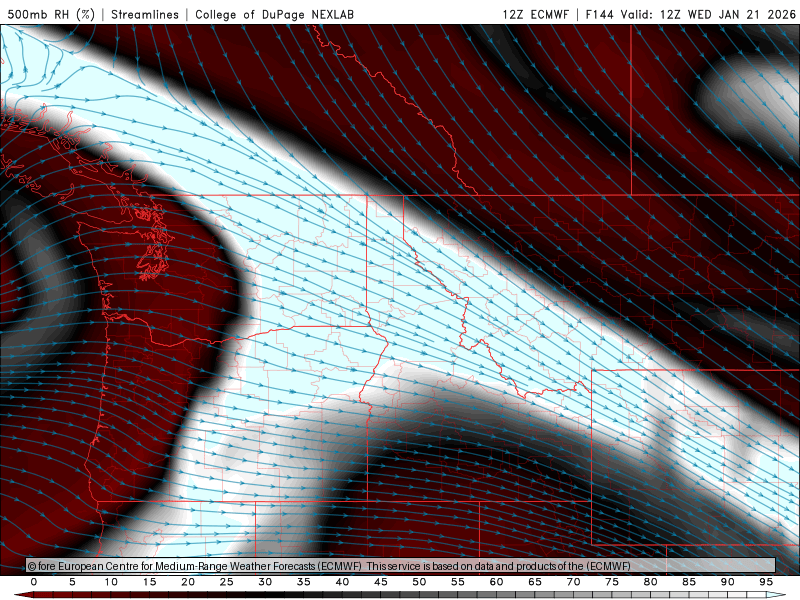
Task: Click the '20' value on the RH scale
Action: click(x=188, y=582)
